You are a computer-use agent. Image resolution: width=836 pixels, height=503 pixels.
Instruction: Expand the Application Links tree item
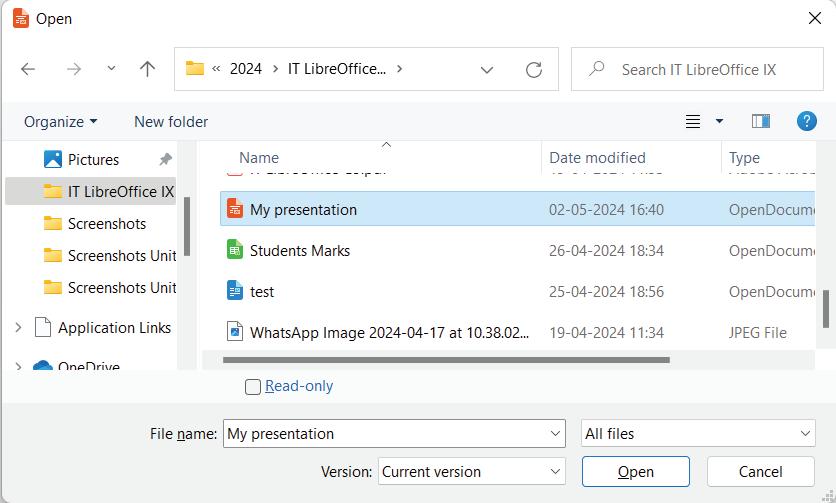coord(18,328)
